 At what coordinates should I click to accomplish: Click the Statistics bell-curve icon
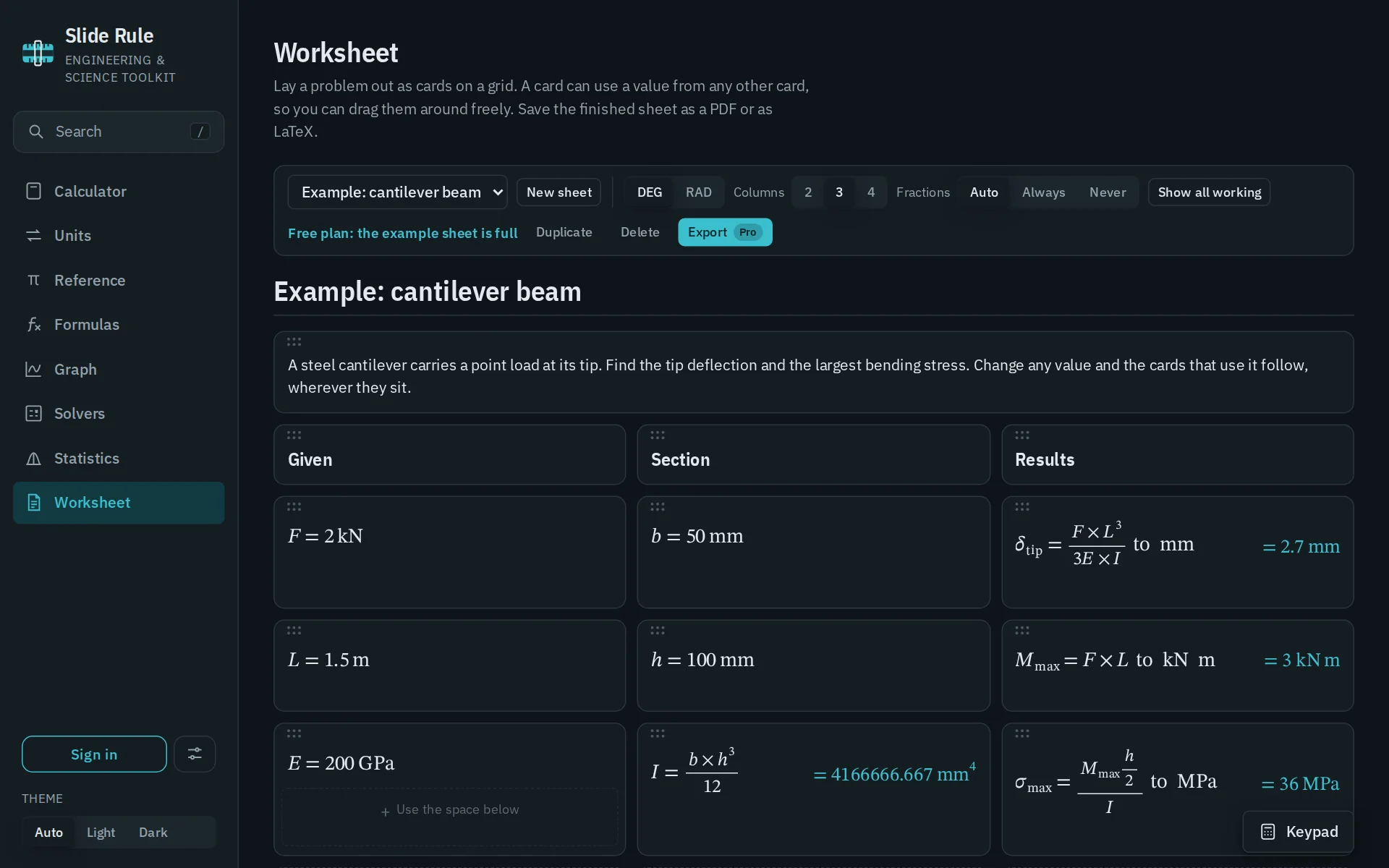coord(33,458)
